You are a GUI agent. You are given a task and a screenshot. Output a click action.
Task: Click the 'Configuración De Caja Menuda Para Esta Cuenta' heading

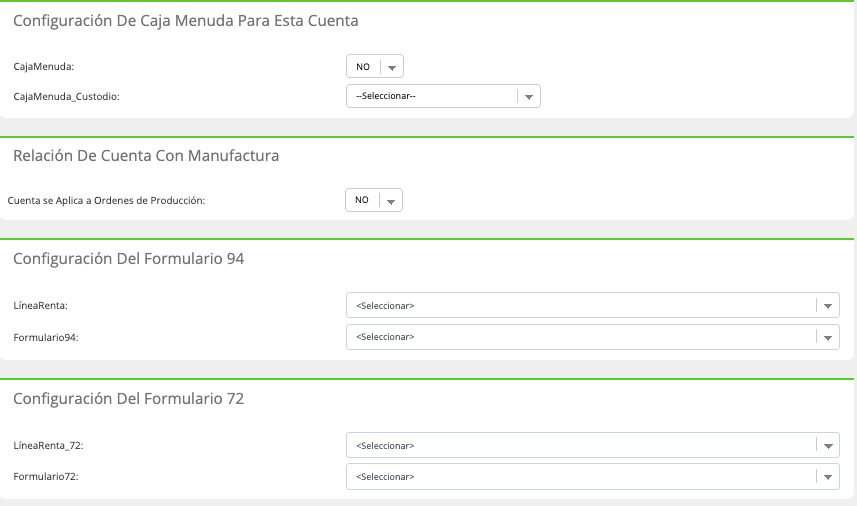[x=186, y=21]
